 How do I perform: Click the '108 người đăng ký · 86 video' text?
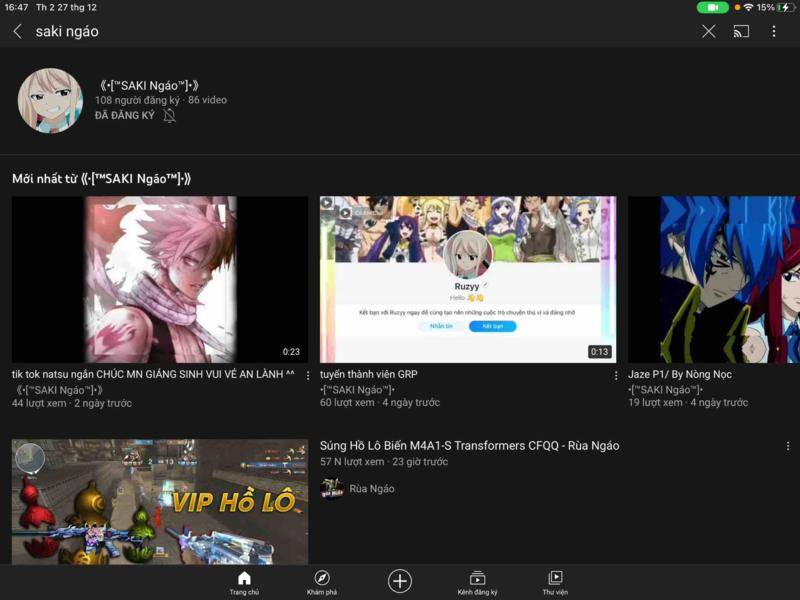tap(161, 100)
